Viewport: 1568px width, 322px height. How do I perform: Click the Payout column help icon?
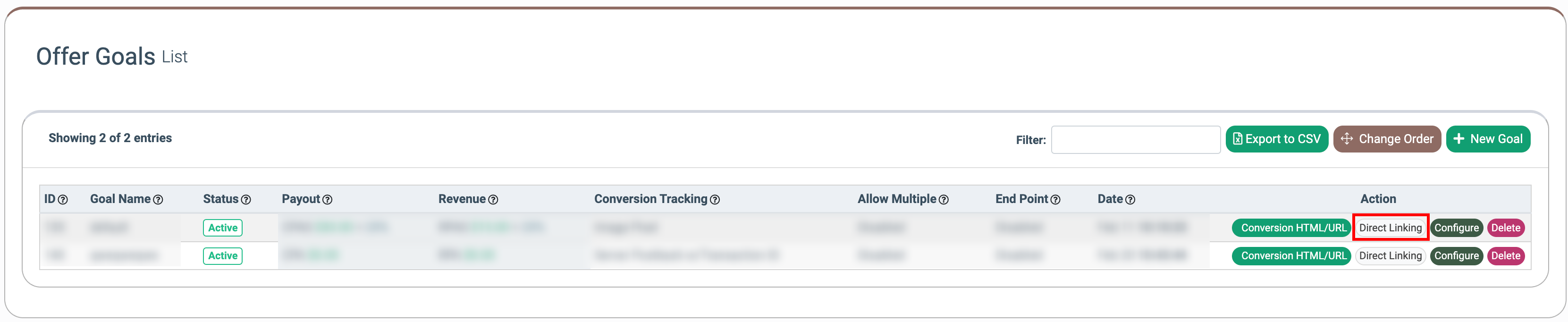328,200
